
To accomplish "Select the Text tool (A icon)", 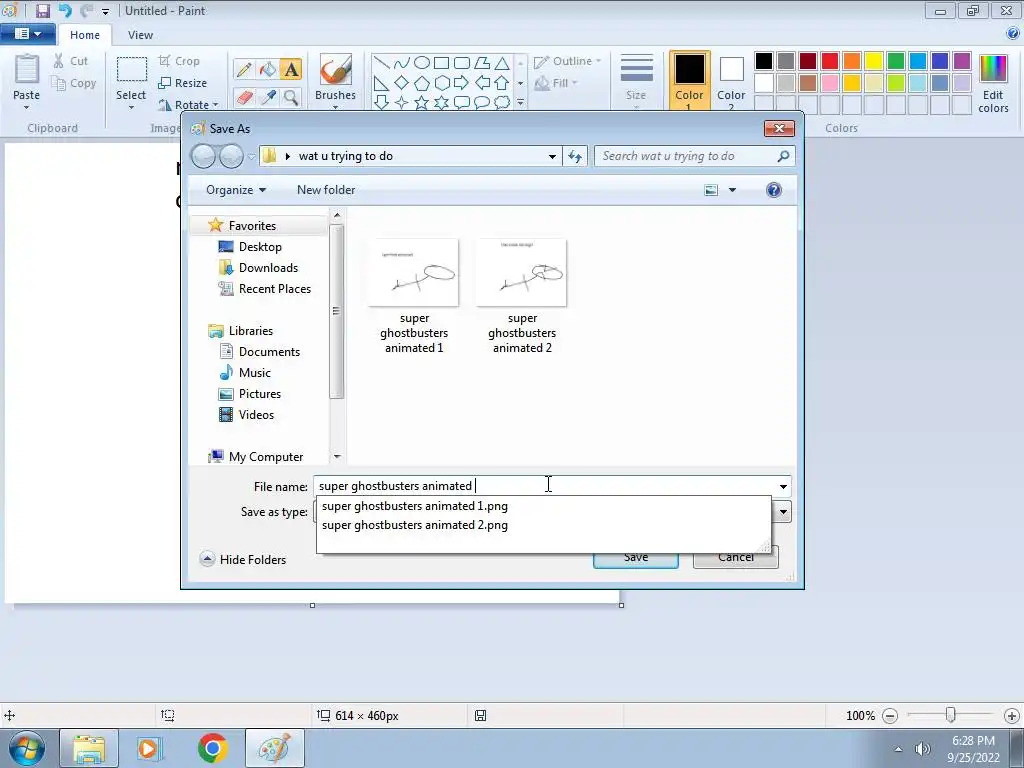I will 291,69.
